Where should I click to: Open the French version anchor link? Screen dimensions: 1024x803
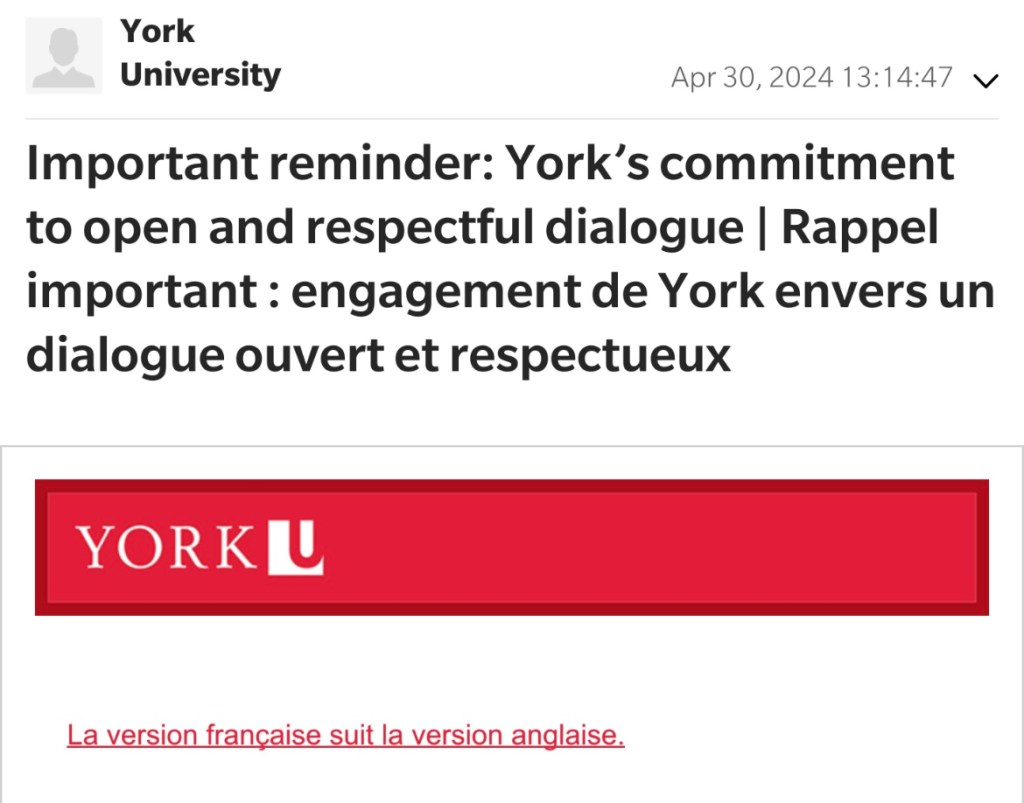(345, 736)
